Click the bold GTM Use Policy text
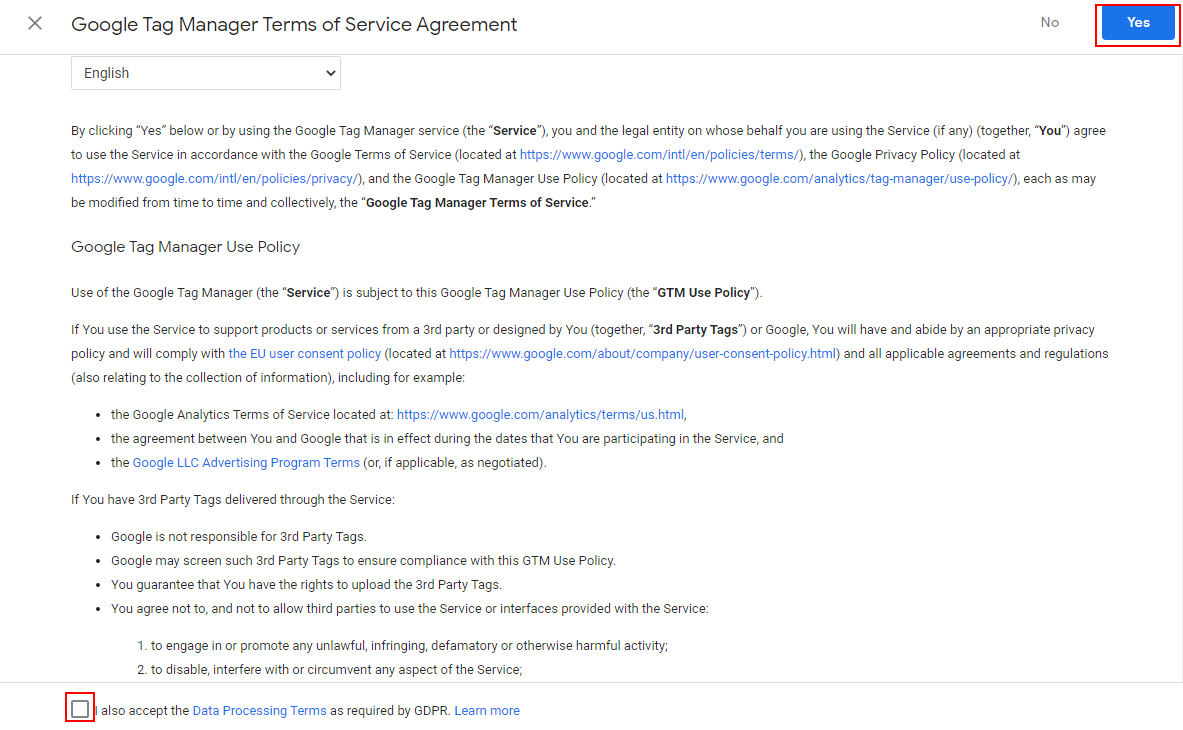This screenshot has width=1183, height=730. tap(703, 293)
